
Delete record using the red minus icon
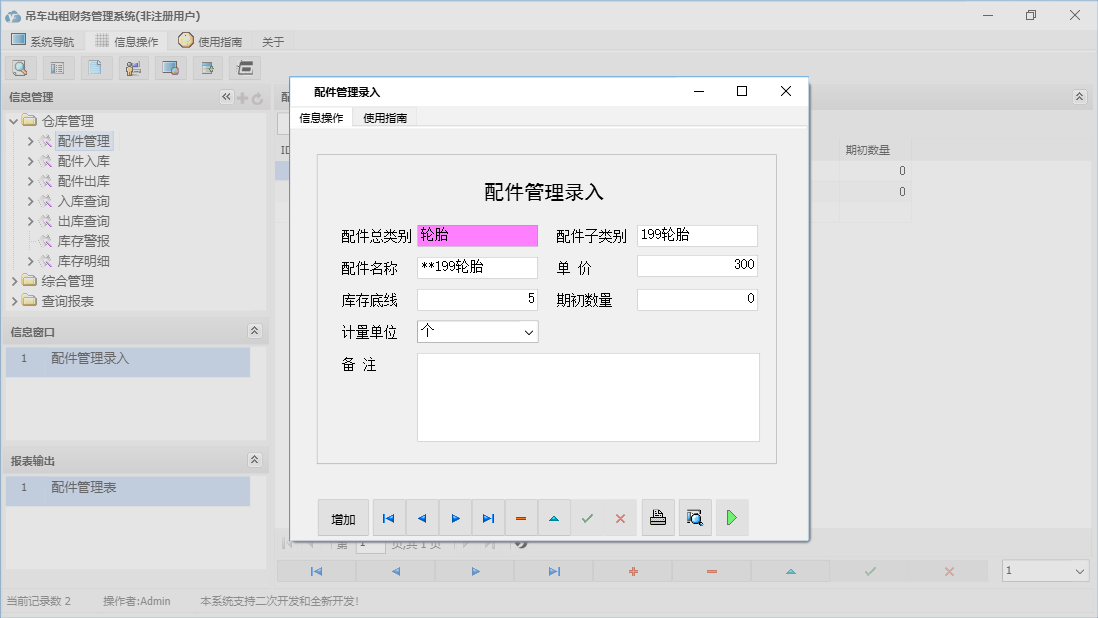click(521, 517)
